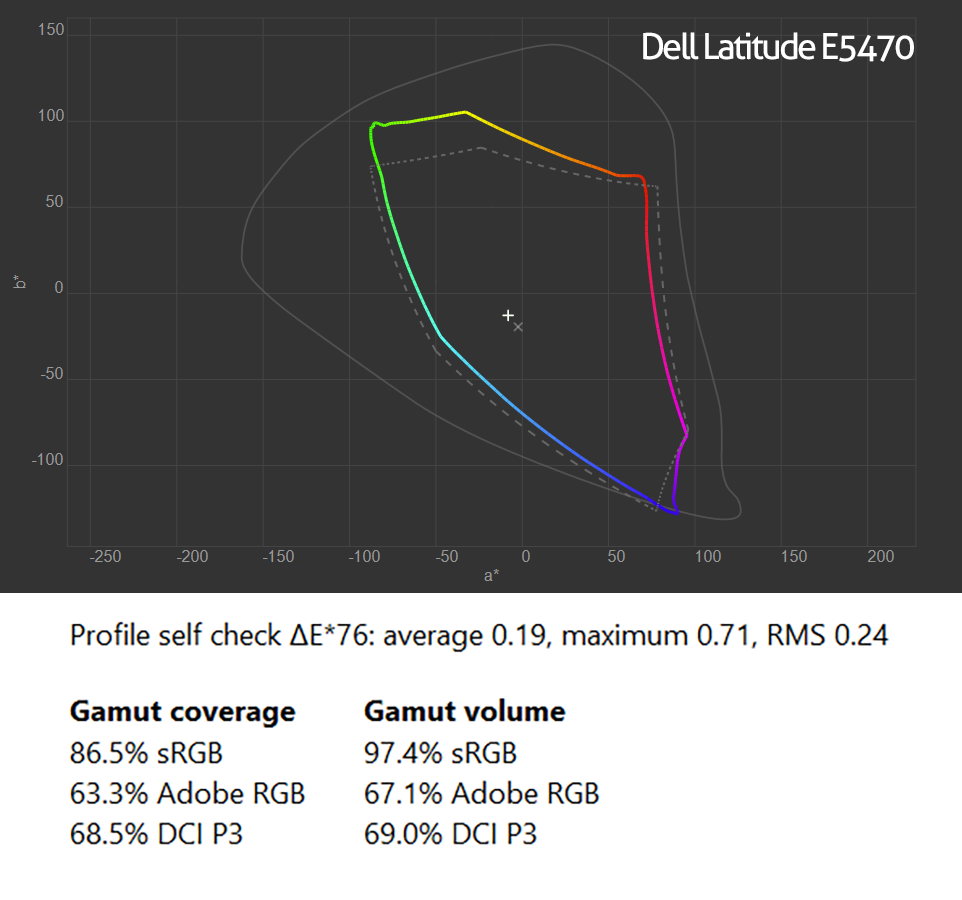This screenshot has width=962, height=900.
Task: Click the "Gamut volume" heading
Action: tap(464, 712)
